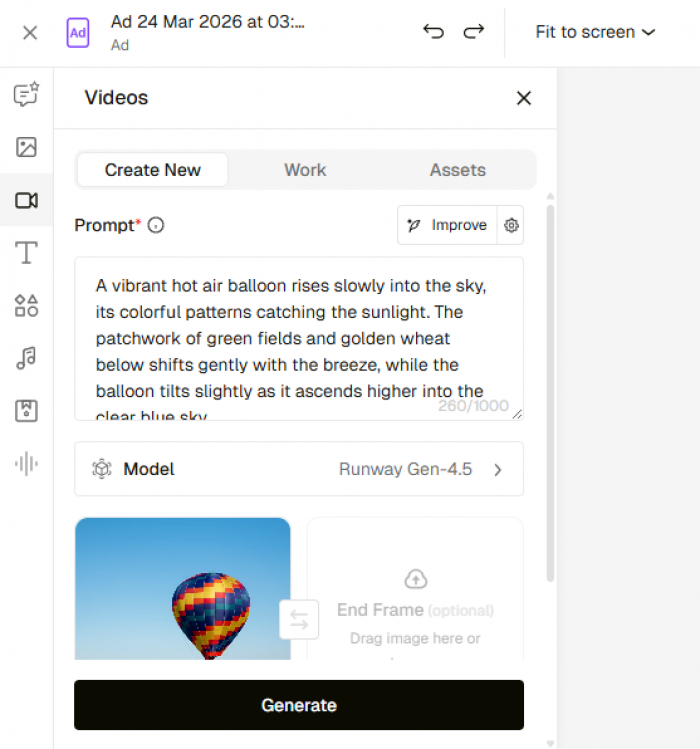The image size is (700, 749).
Task: Open the Voiceover waveform sidebar icon
Action: pyautogui.click(x=26, y=464)
